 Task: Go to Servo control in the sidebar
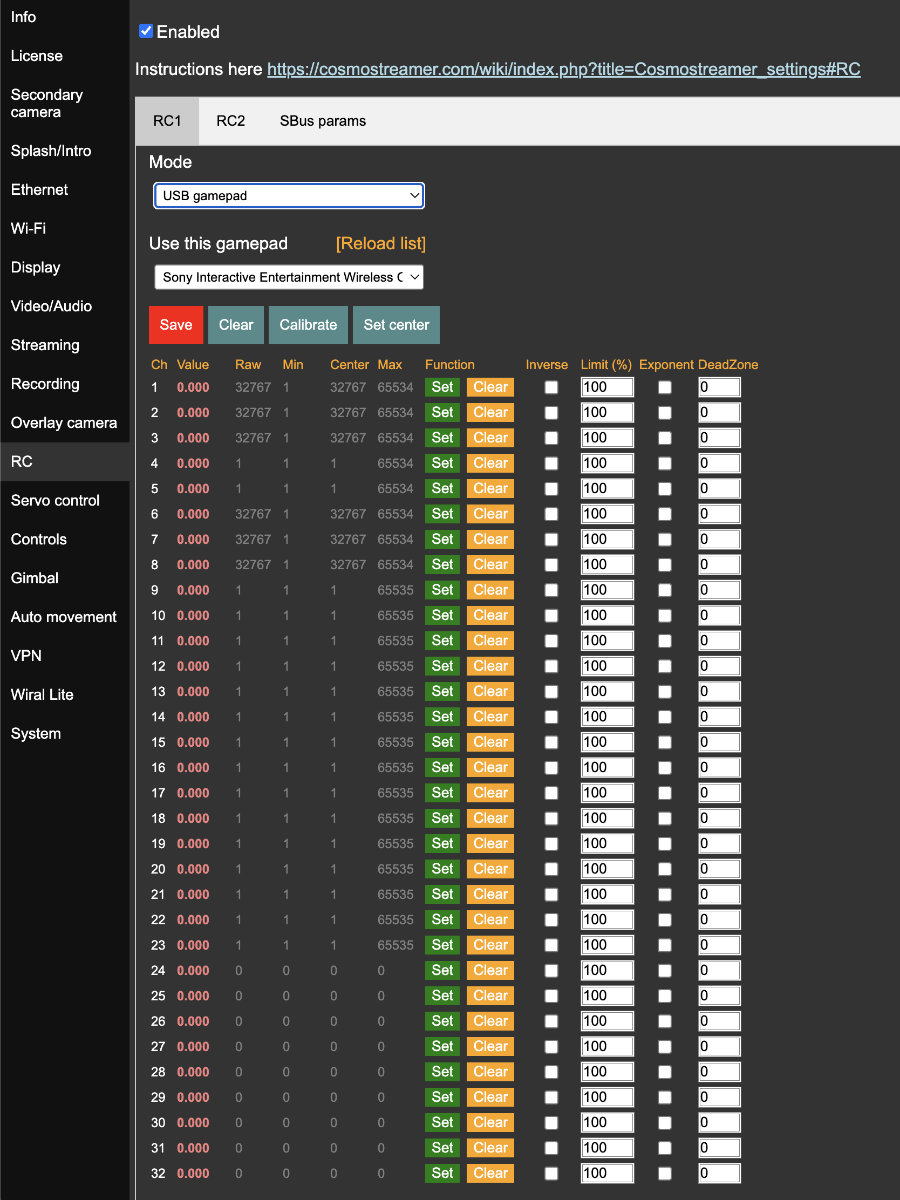point(55,500)
